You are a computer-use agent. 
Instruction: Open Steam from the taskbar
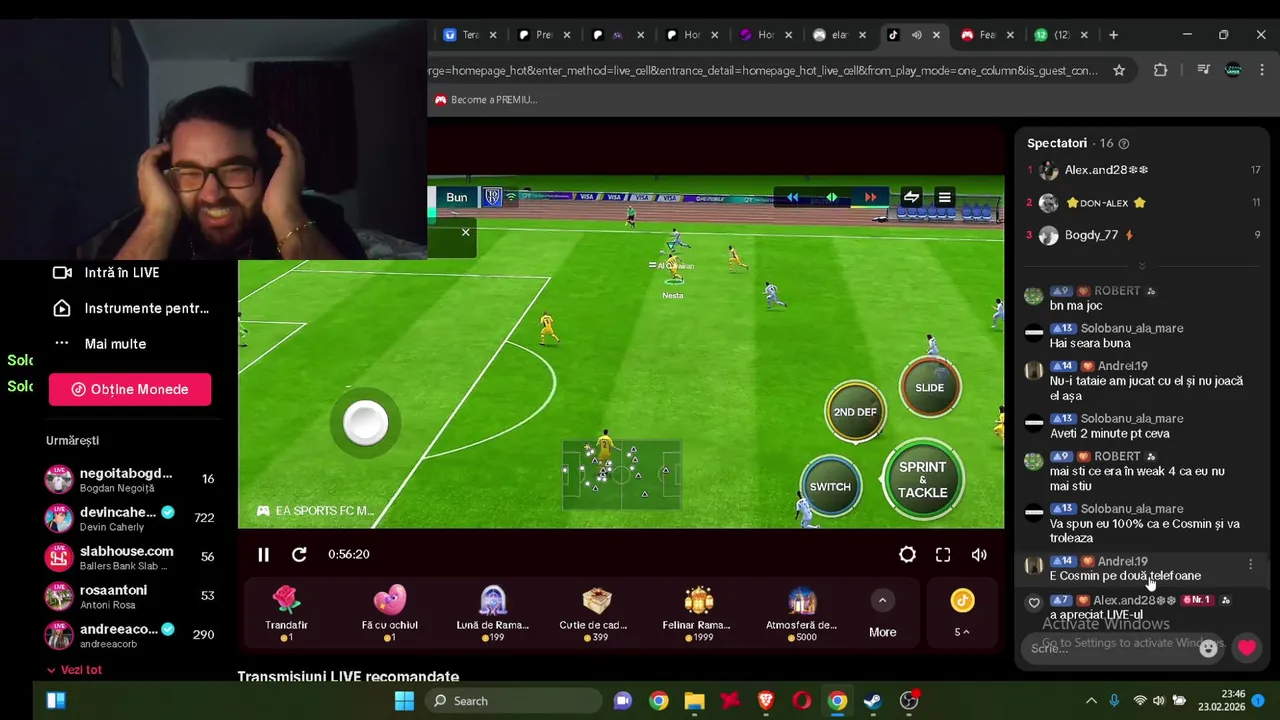tap(873, 700)
